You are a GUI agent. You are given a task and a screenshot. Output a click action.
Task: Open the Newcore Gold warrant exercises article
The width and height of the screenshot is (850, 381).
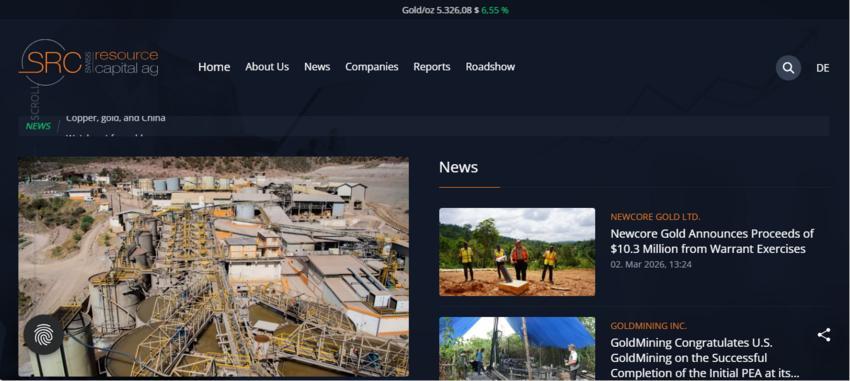click(x=712, y=241)
